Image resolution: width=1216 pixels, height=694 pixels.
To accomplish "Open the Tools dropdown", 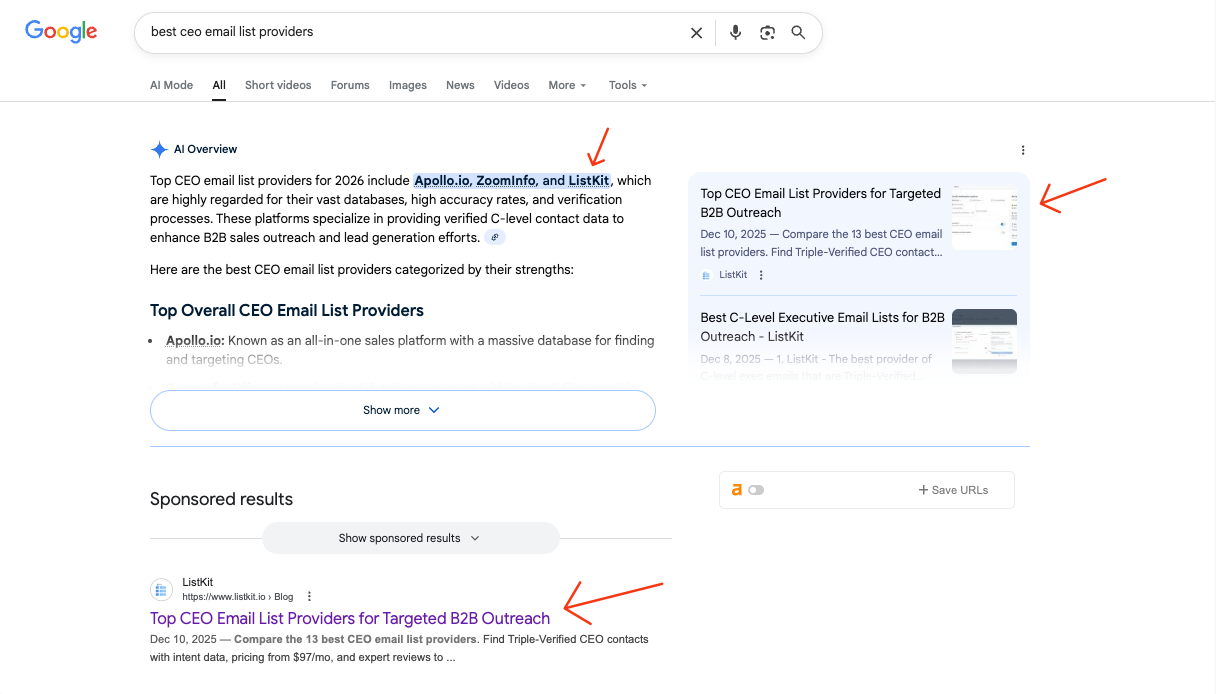I will click(x=627, y=85).
